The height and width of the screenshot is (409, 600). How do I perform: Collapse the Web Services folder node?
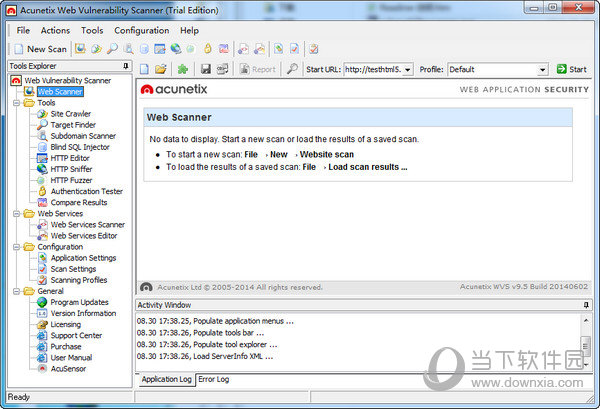(x=16, y=214)
